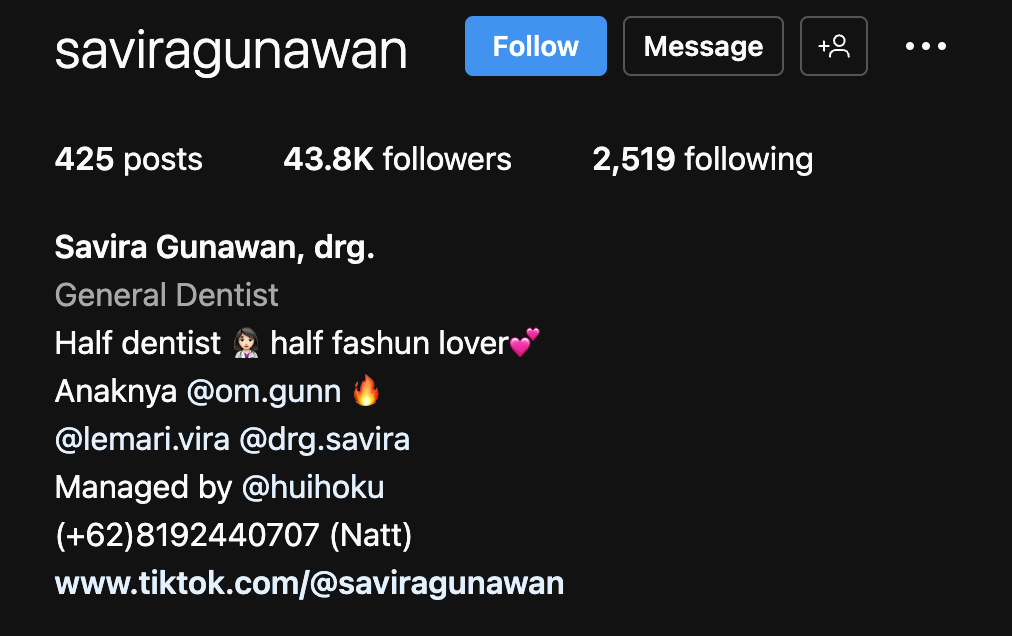Click the fire emoji after @om.gunn
Viewport: 1012px width, 636px height.
click(367, 391)
